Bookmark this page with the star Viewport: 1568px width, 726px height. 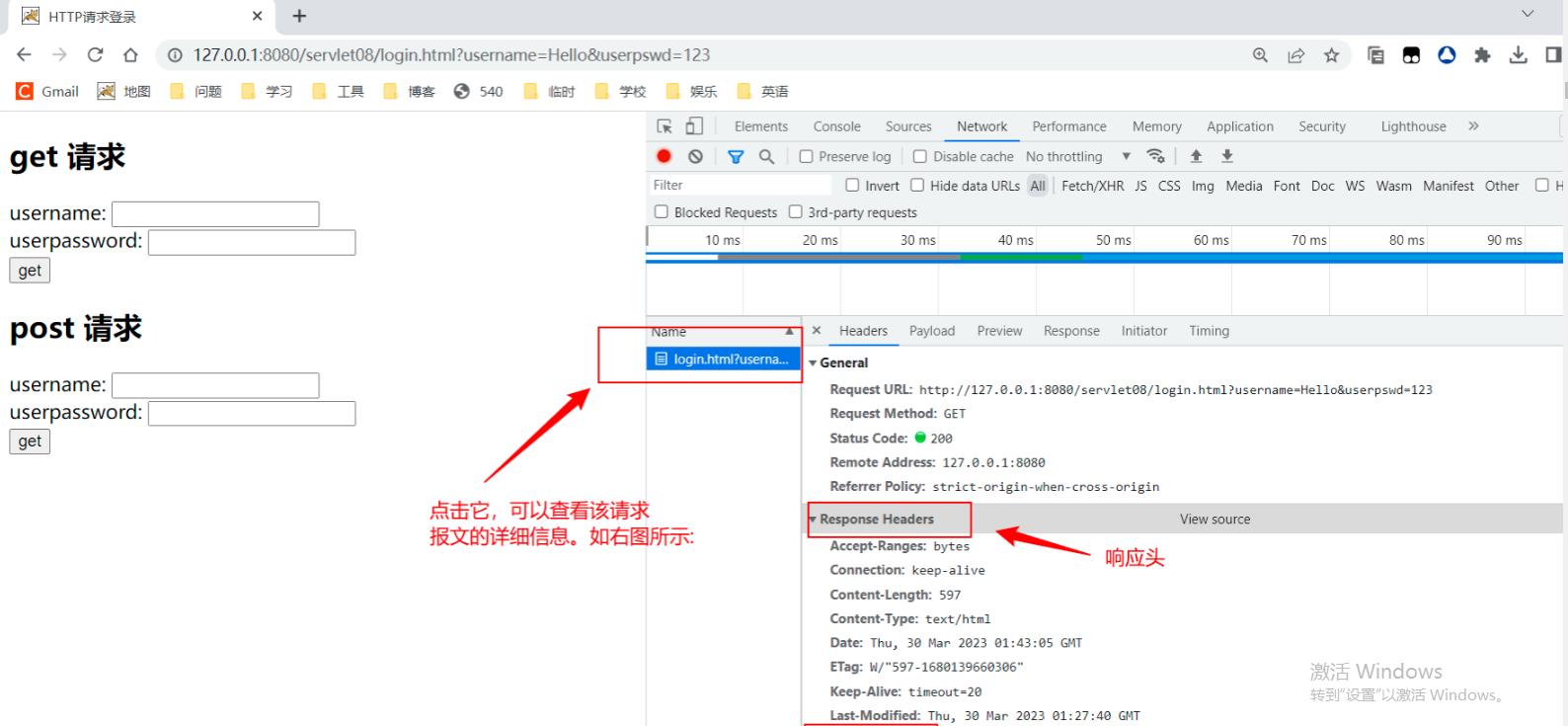(x=1331, y=55)
